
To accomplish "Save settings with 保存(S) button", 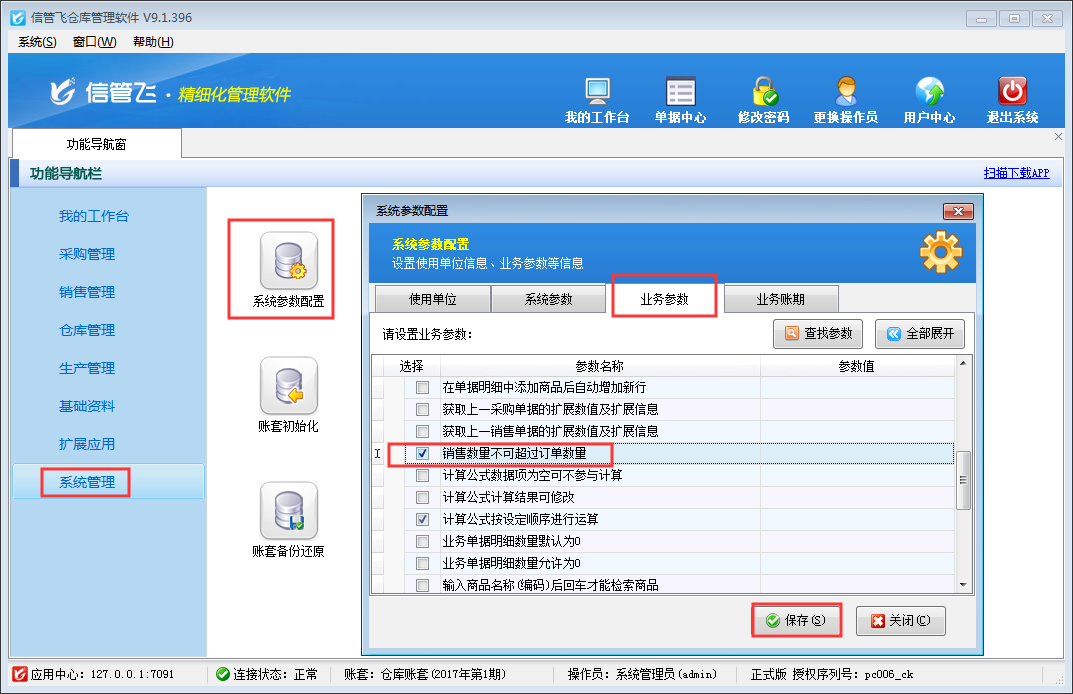I will (x=795, y=620).
